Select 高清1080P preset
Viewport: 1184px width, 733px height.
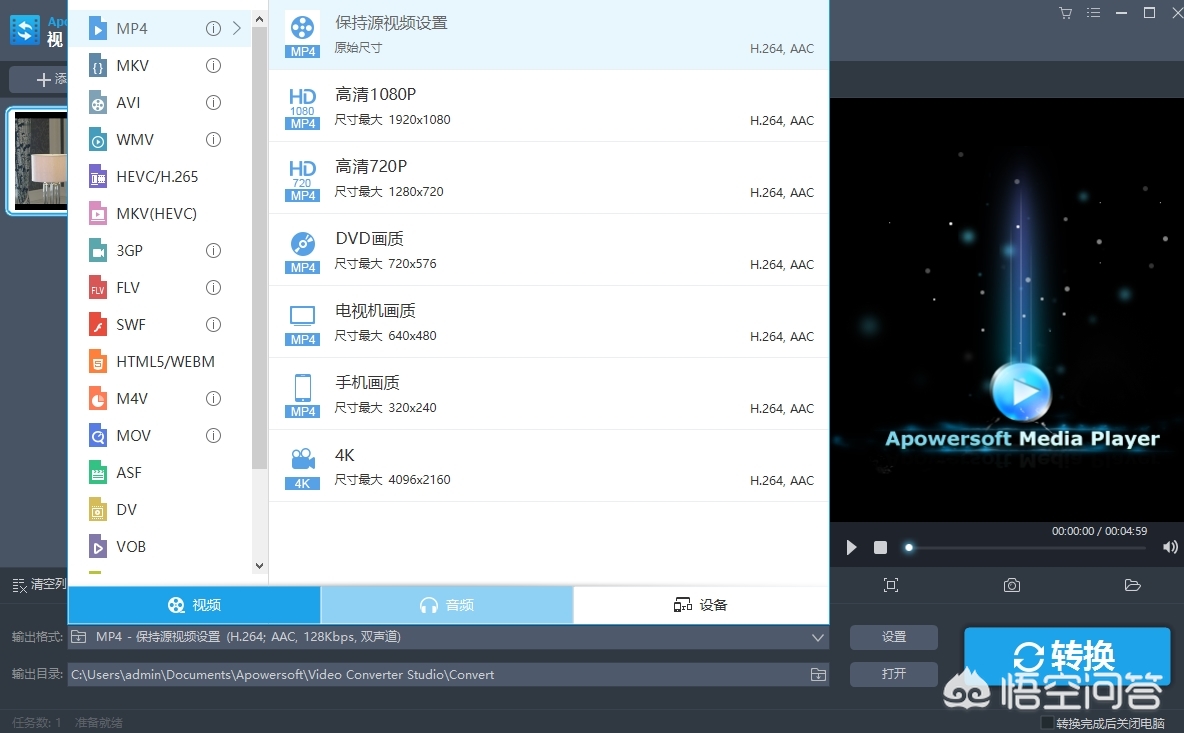click(x=549, y=106)
